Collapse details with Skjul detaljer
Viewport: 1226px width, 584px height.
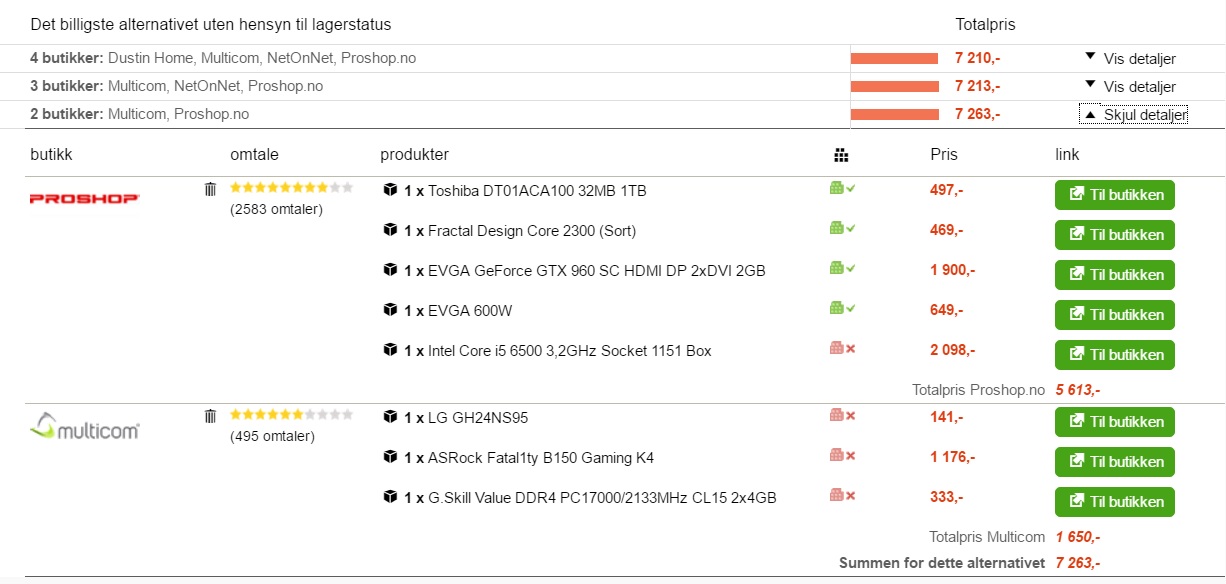(x=1134, y=114)
